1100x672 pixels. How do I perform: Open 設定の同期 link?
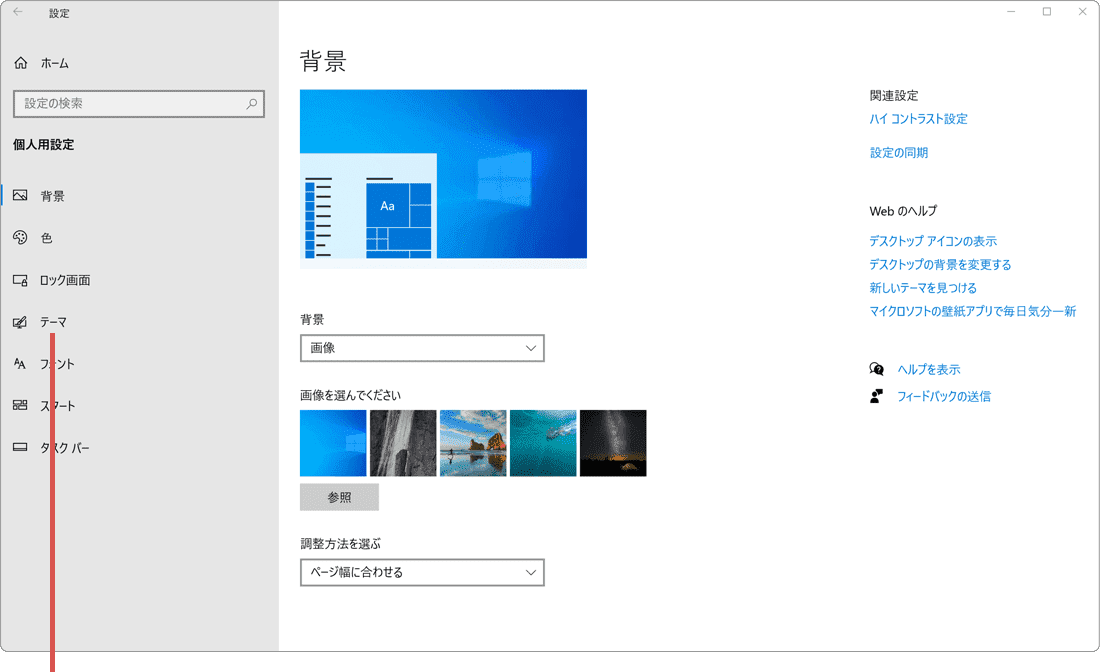(x=899, y=153)
